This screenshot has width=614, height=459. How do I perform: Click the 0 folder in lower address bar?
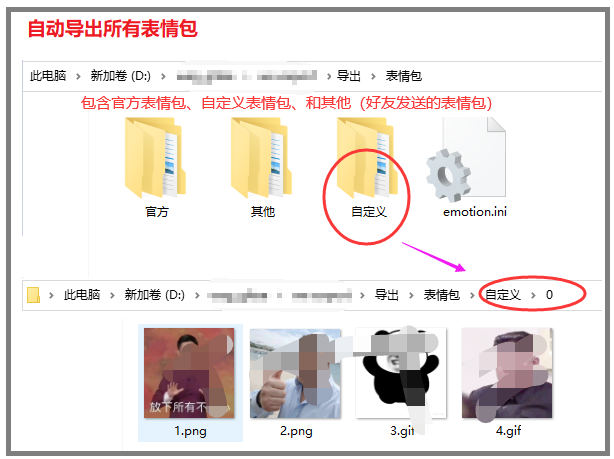[549, 295]
